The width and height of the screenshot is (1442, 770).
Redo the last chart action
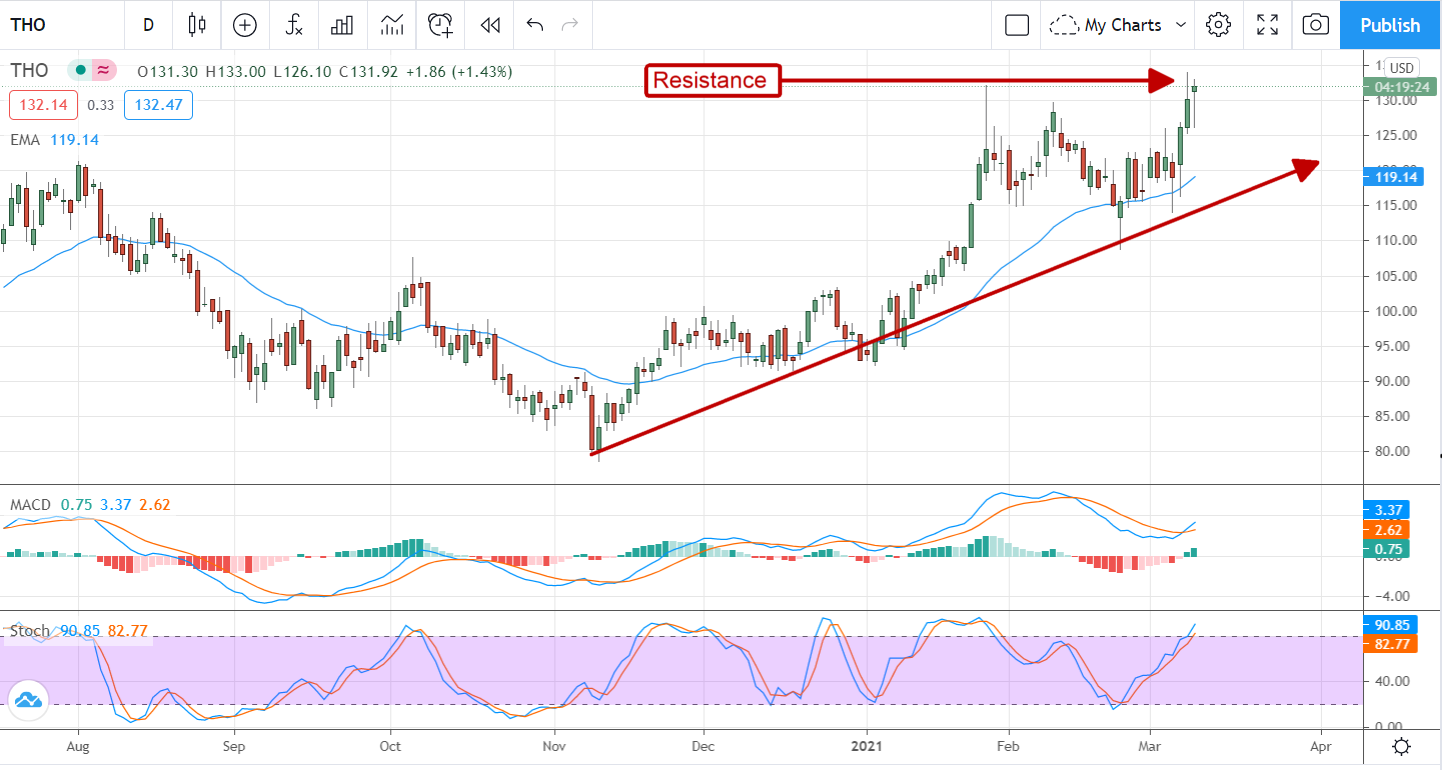click(570, 25)
